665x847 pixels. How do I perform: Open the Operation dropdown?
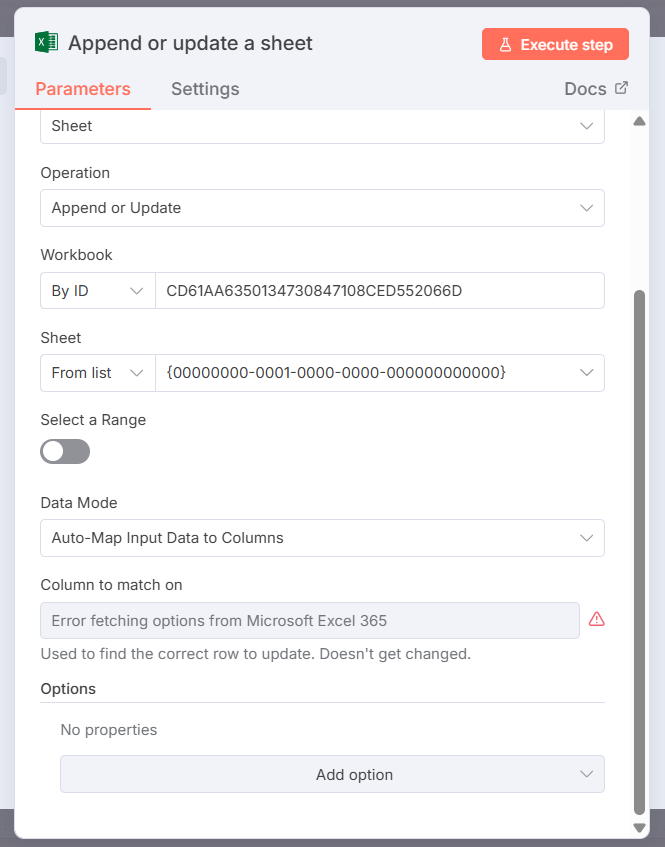tap(322, 208)
